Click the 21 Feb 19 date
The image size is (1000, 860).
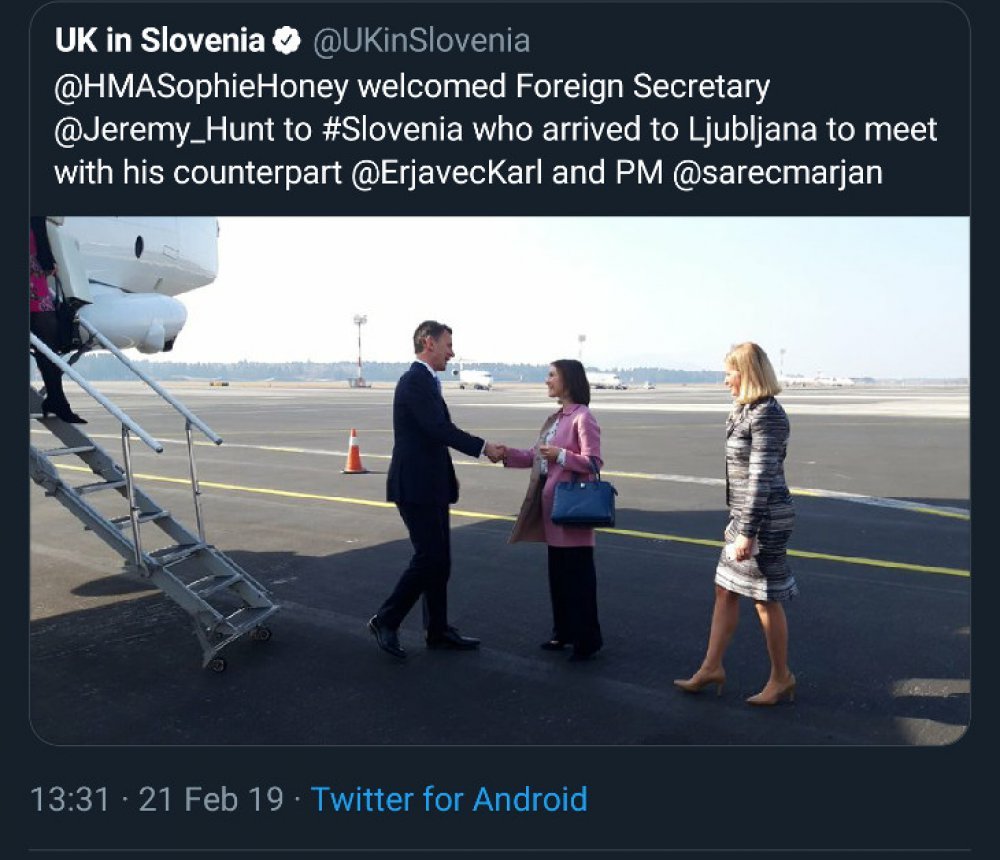coord(211,800)
